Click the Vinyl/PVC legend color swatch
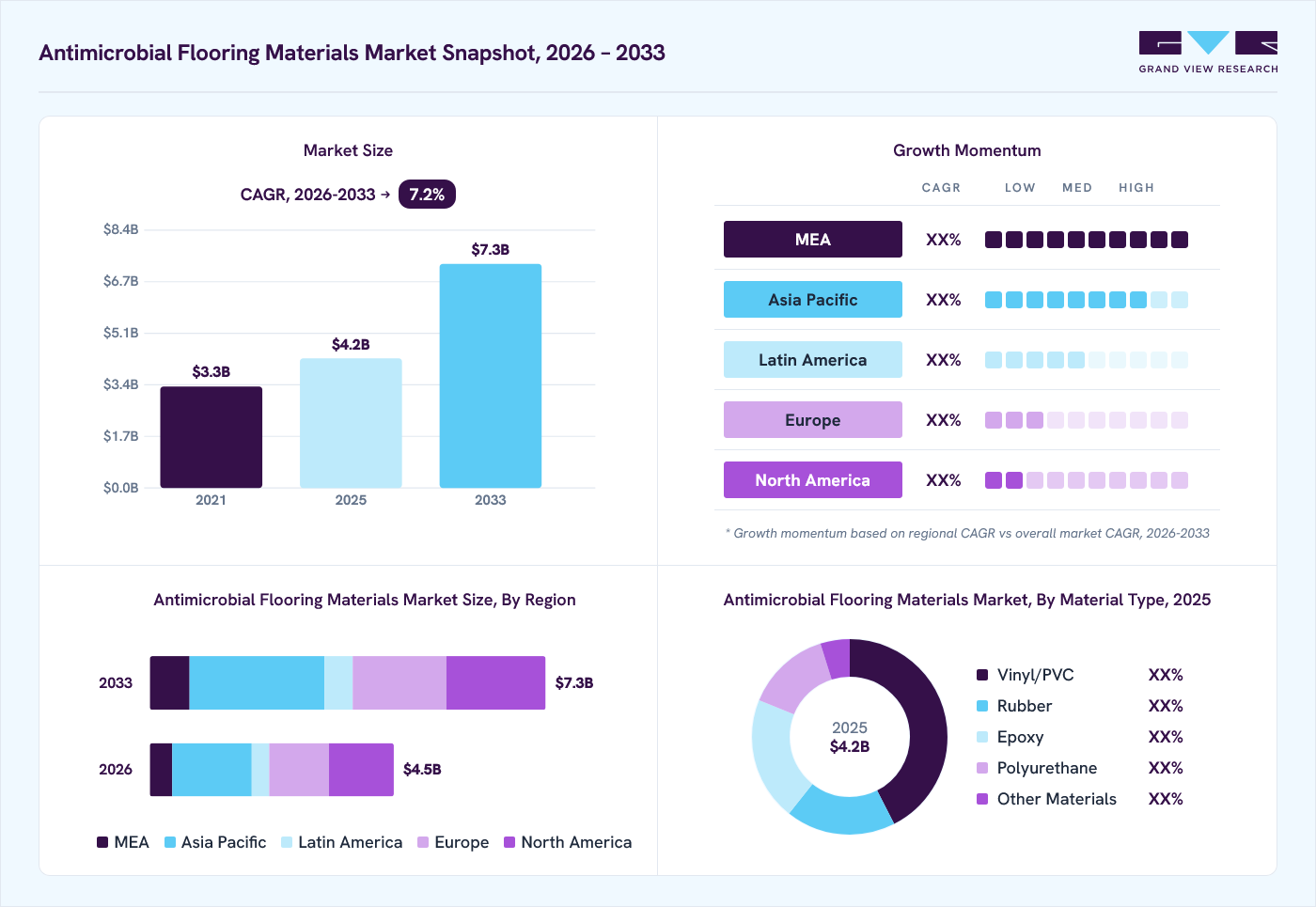Screen dimensions: 1316x907 [x=982, y=675]
